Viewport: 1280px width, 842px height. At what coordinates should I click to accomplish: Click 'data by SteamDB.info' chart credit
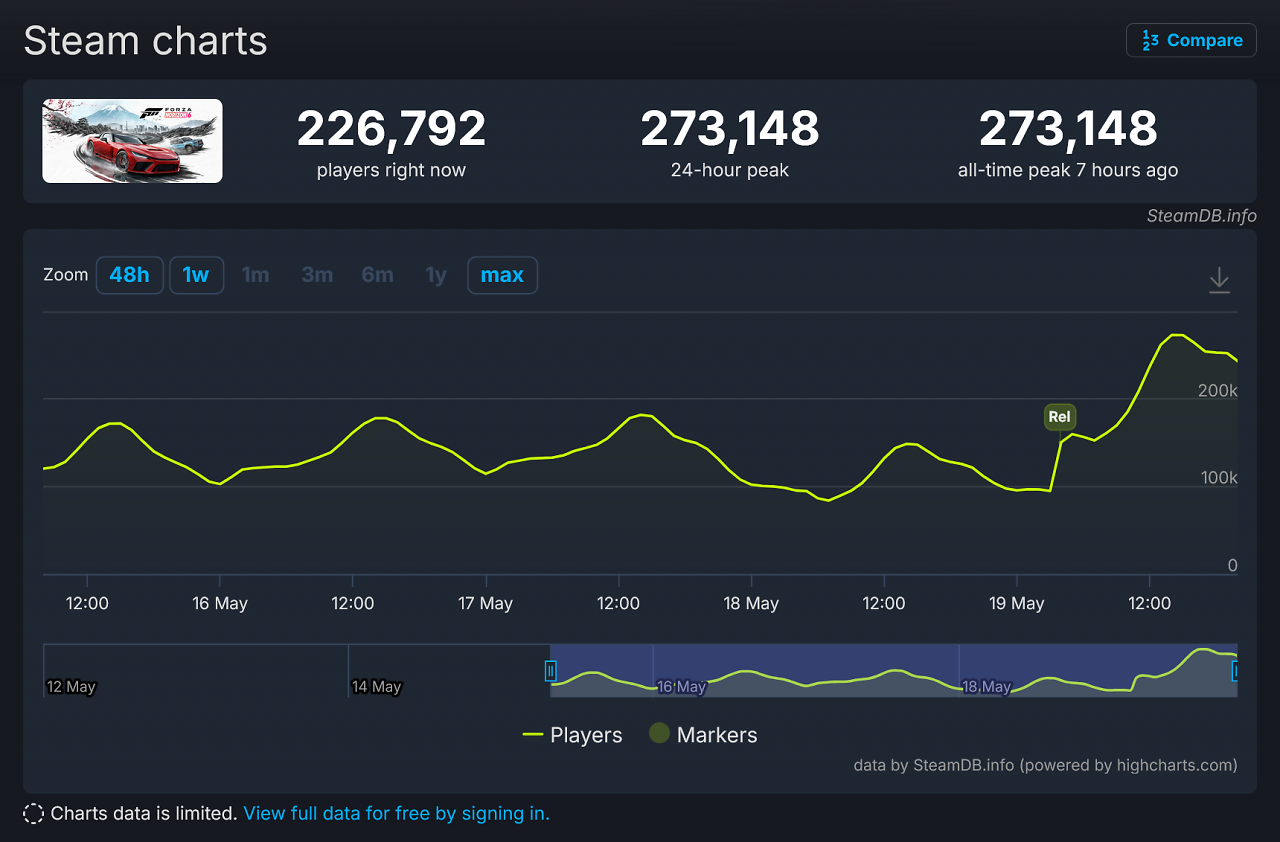point(1045,765)
